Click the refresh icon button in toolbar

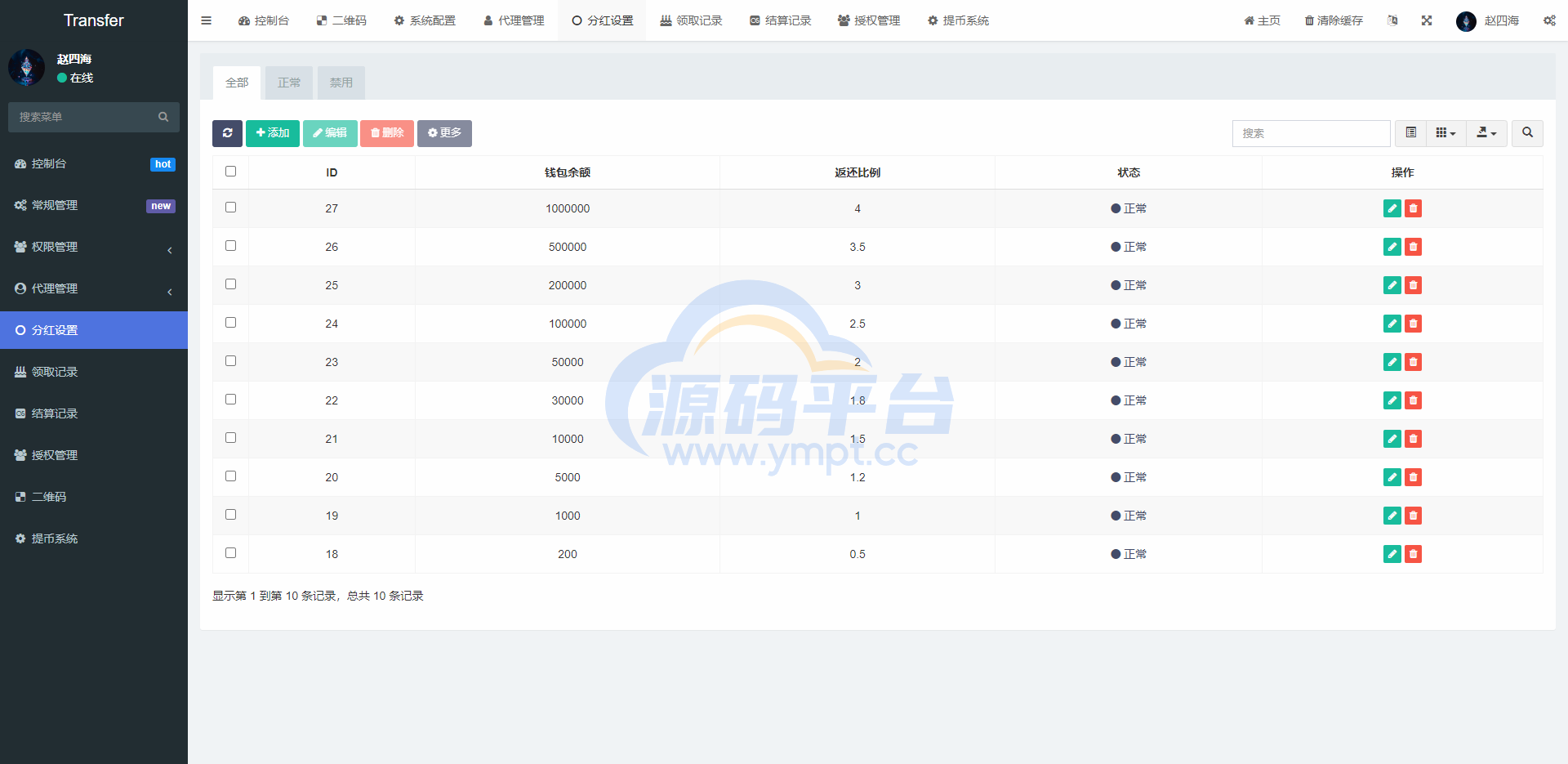click(x=227, y=133)
